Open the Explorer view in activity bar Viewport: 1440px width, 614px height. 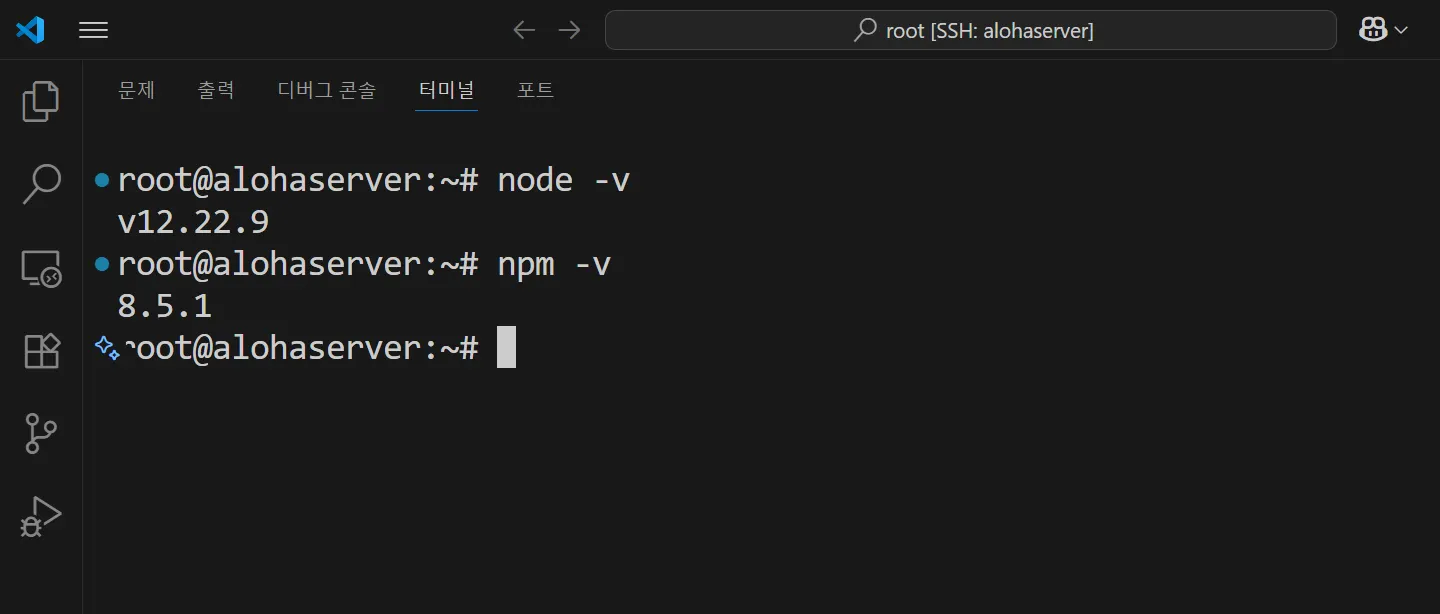click(x=40, y=101)
